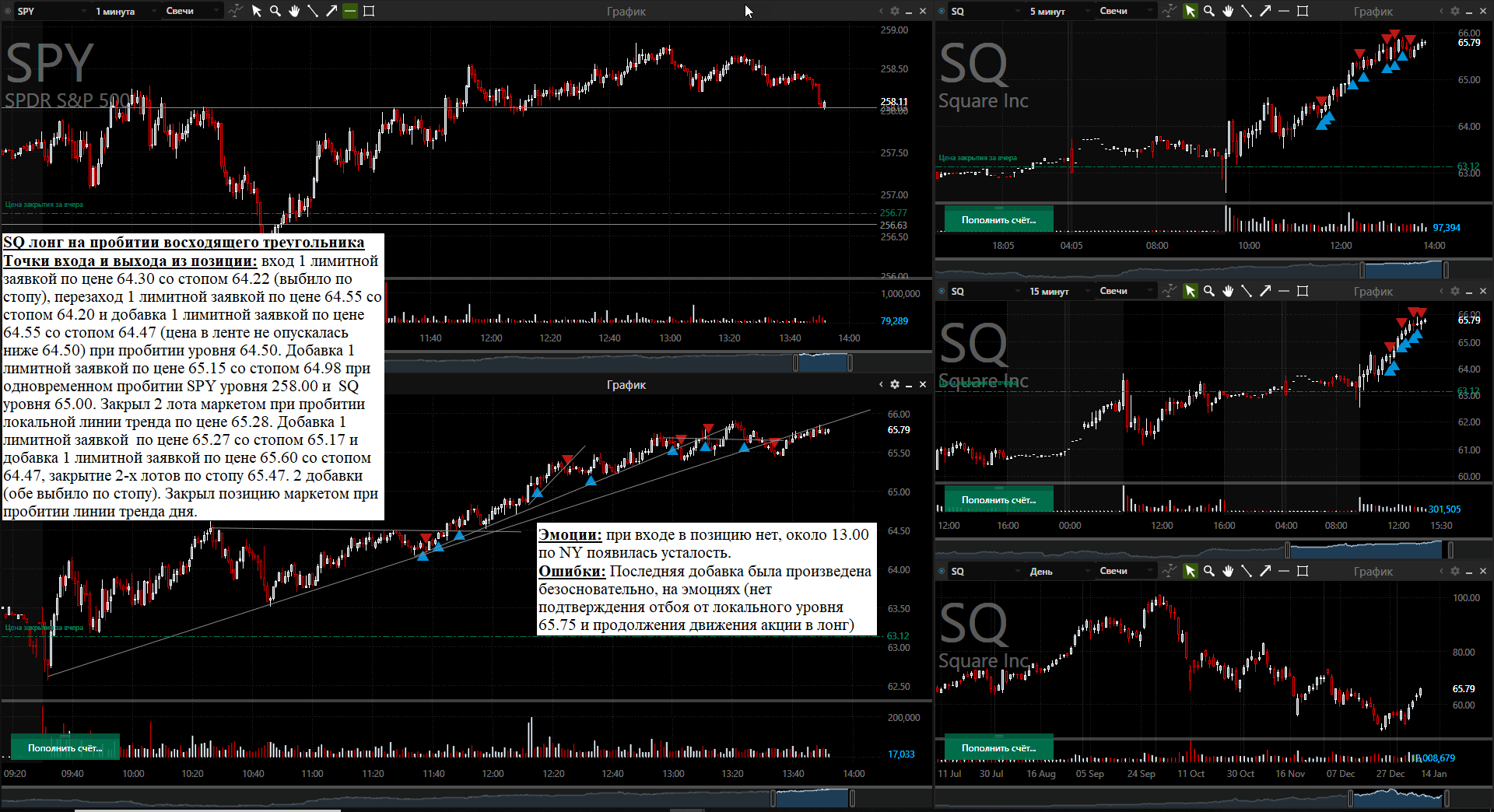Select the pointer tool in SQ daily chart
This screenshot has height=812, width=1494.
click(1191, 571)
